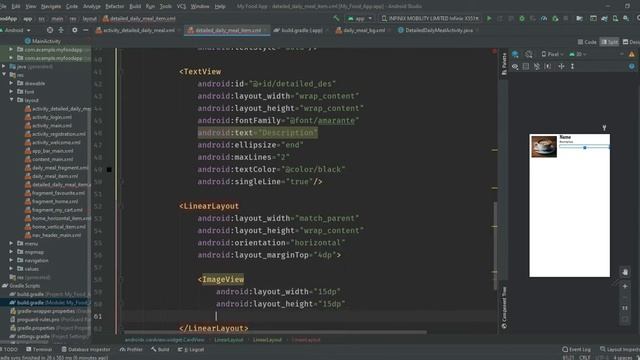
Task: Switch editor to Split view
Action: pyautogui.click(x=609, y=42)
